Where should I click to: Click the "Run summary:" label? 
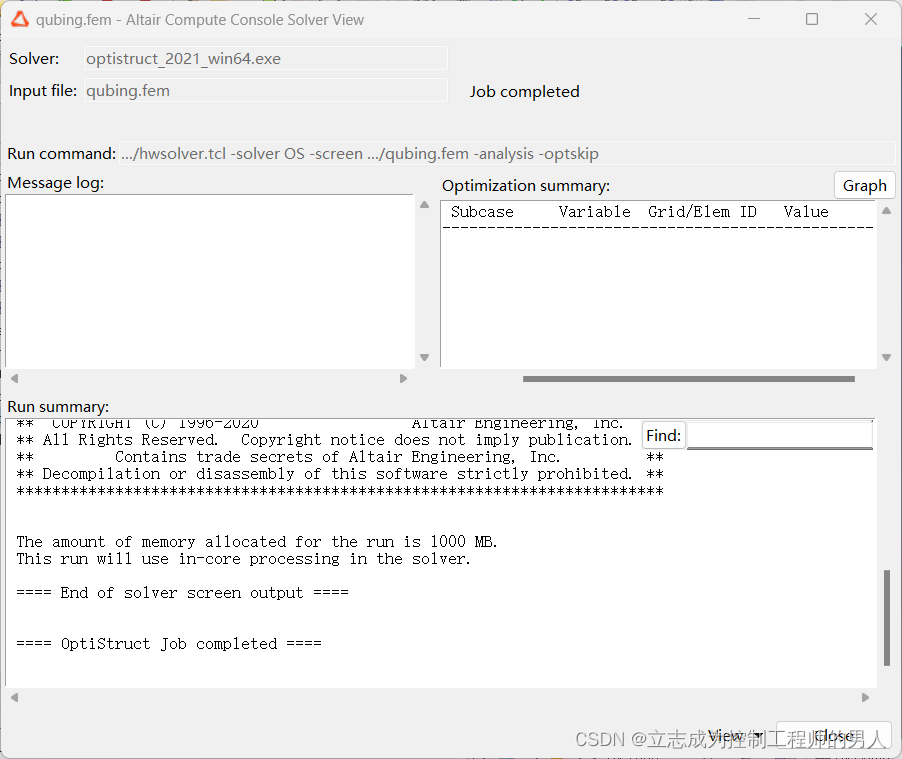[58, 407]
